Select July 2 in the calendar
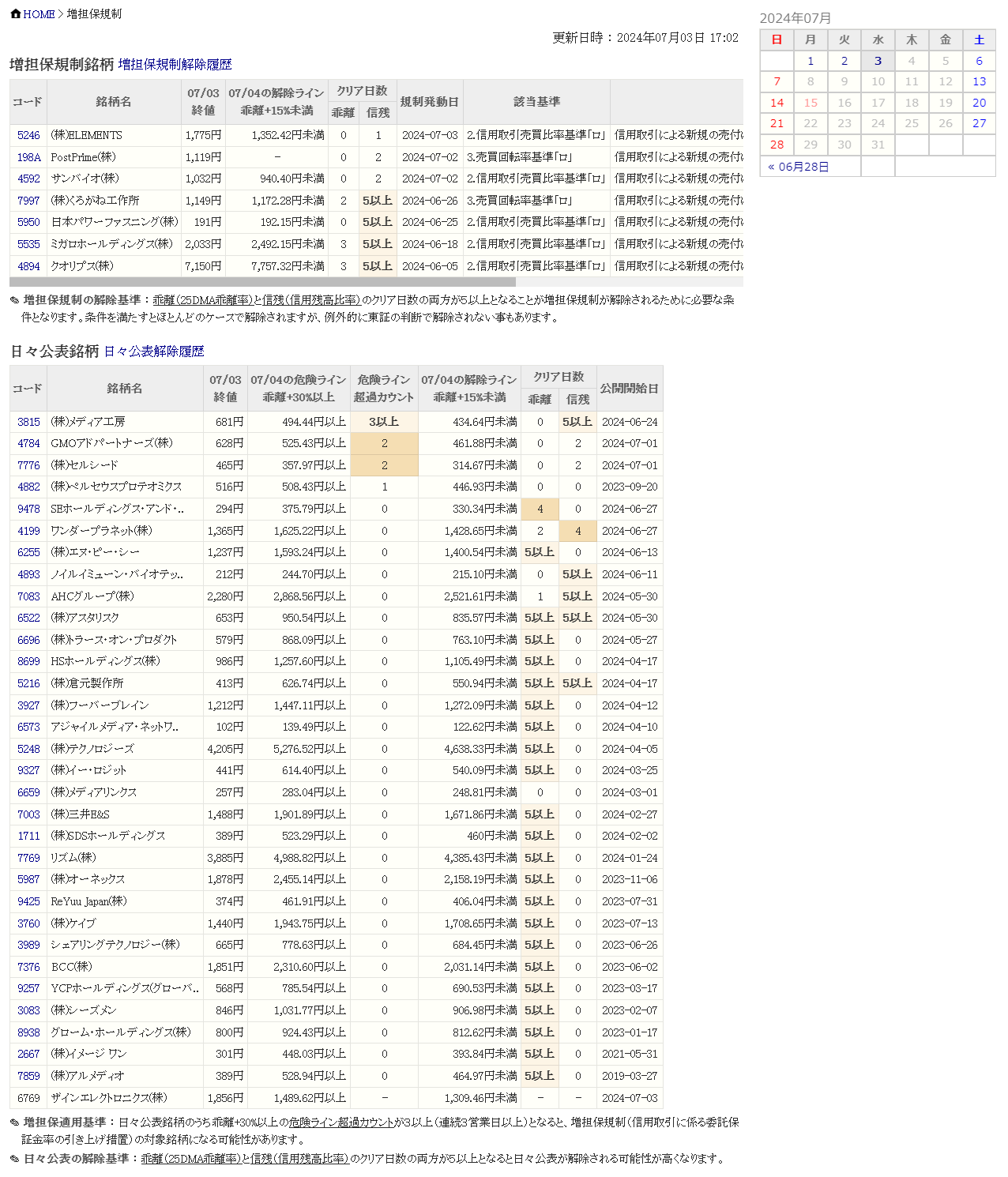The width and height of the screenshot is (1008, 1177). [844, 61]
